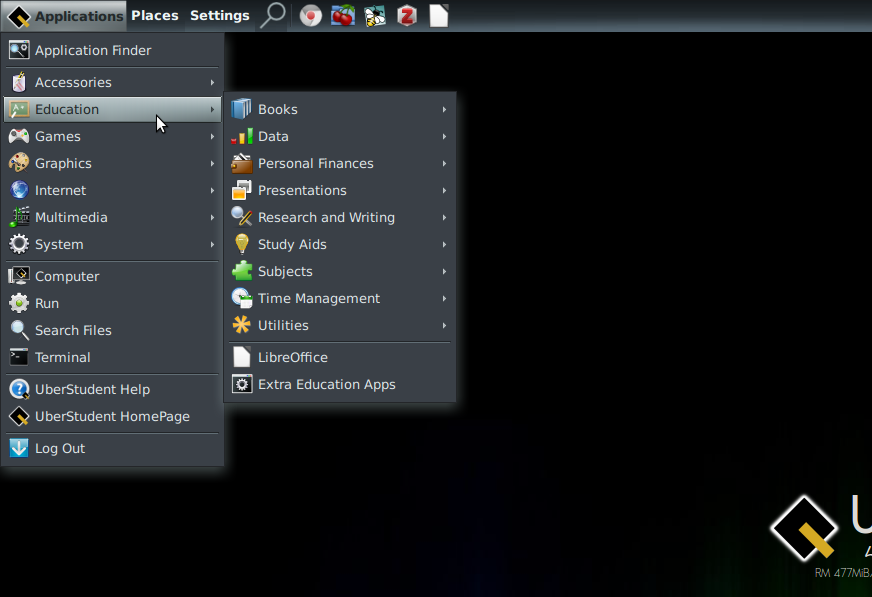
Task: Open the Settings menu in top panel
Action: pos(219,15)
